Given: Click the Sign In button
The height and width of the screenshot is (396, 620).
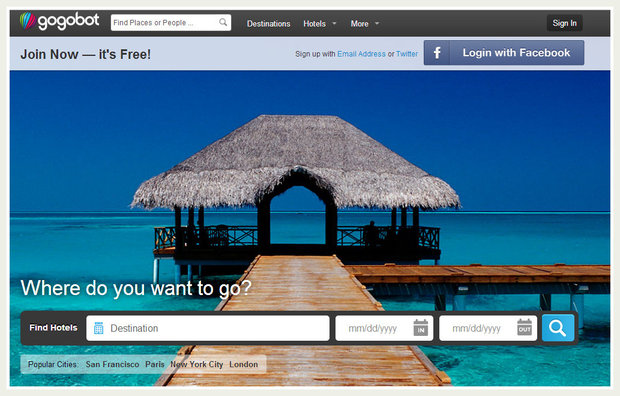Looking at the screenshot, I should pos(564,23).
